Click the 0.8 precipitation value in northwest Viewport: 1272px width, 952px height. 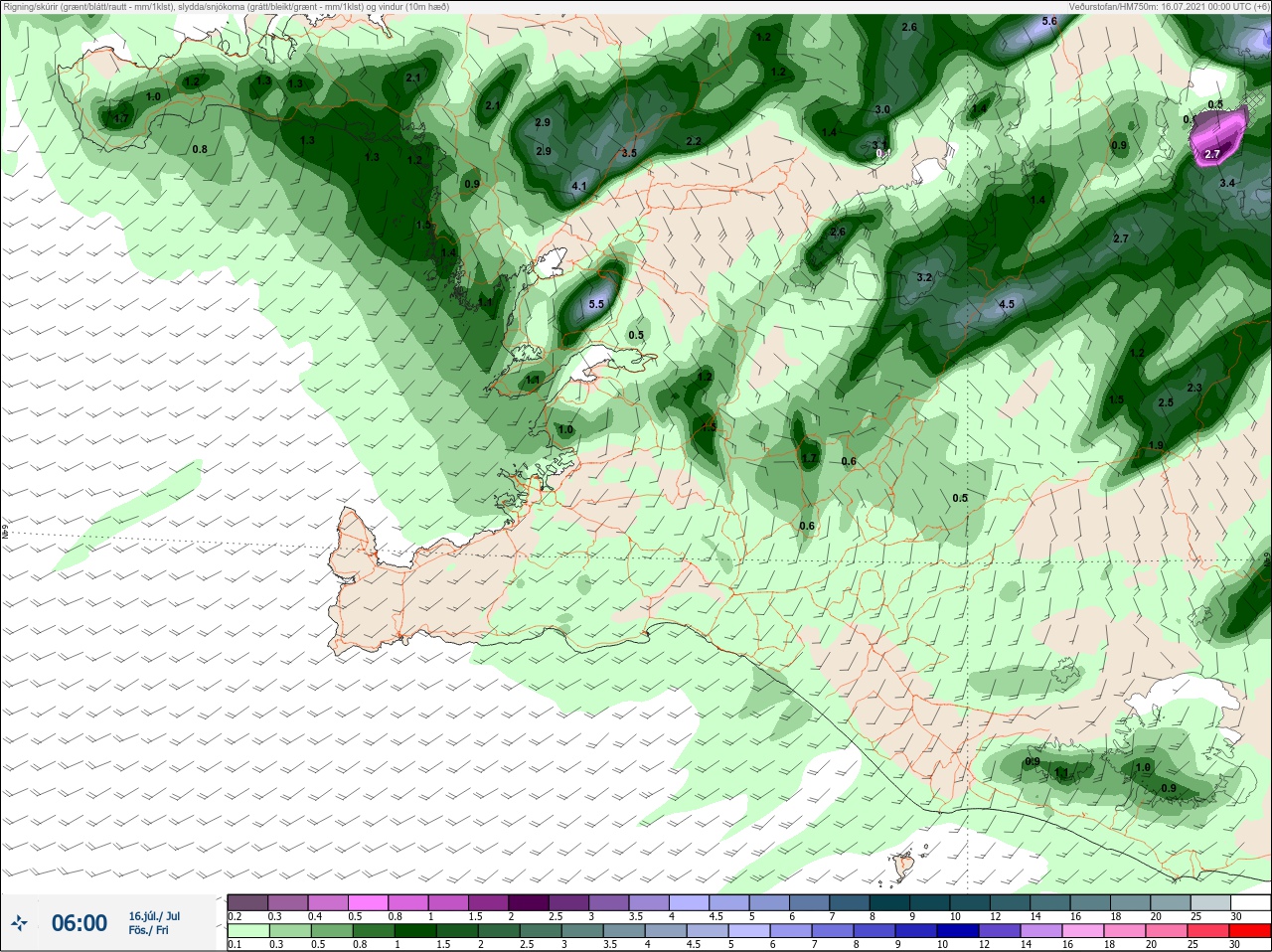pyautogui.click(x=200, y=149)
